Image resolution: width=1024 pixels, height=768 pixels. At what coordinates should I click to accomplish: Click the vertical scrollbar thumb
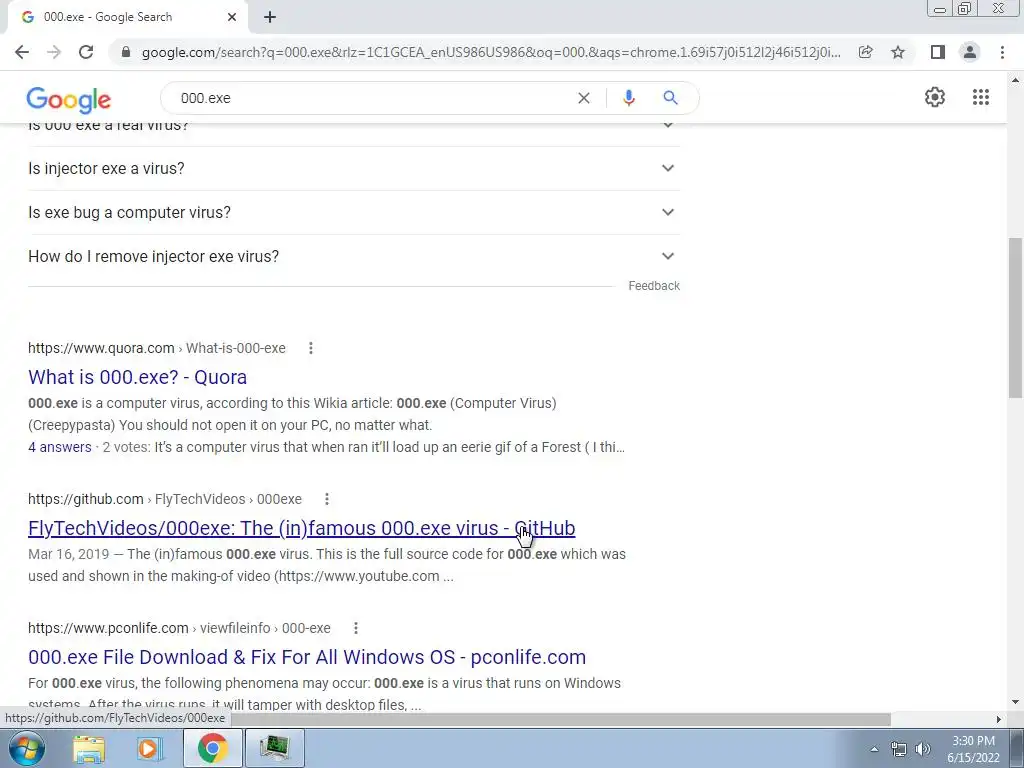(1015, 317)
